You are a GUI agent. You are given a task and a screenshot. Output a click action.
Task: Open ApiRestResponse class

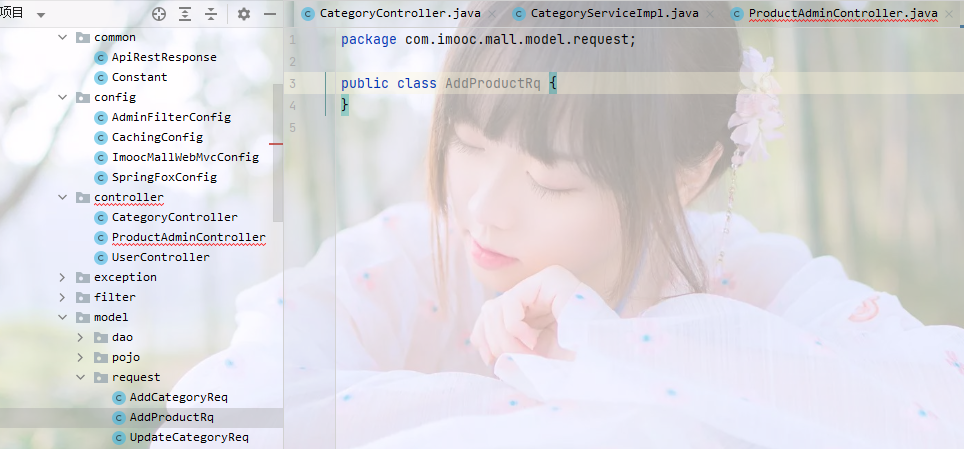tap(164, 57)
